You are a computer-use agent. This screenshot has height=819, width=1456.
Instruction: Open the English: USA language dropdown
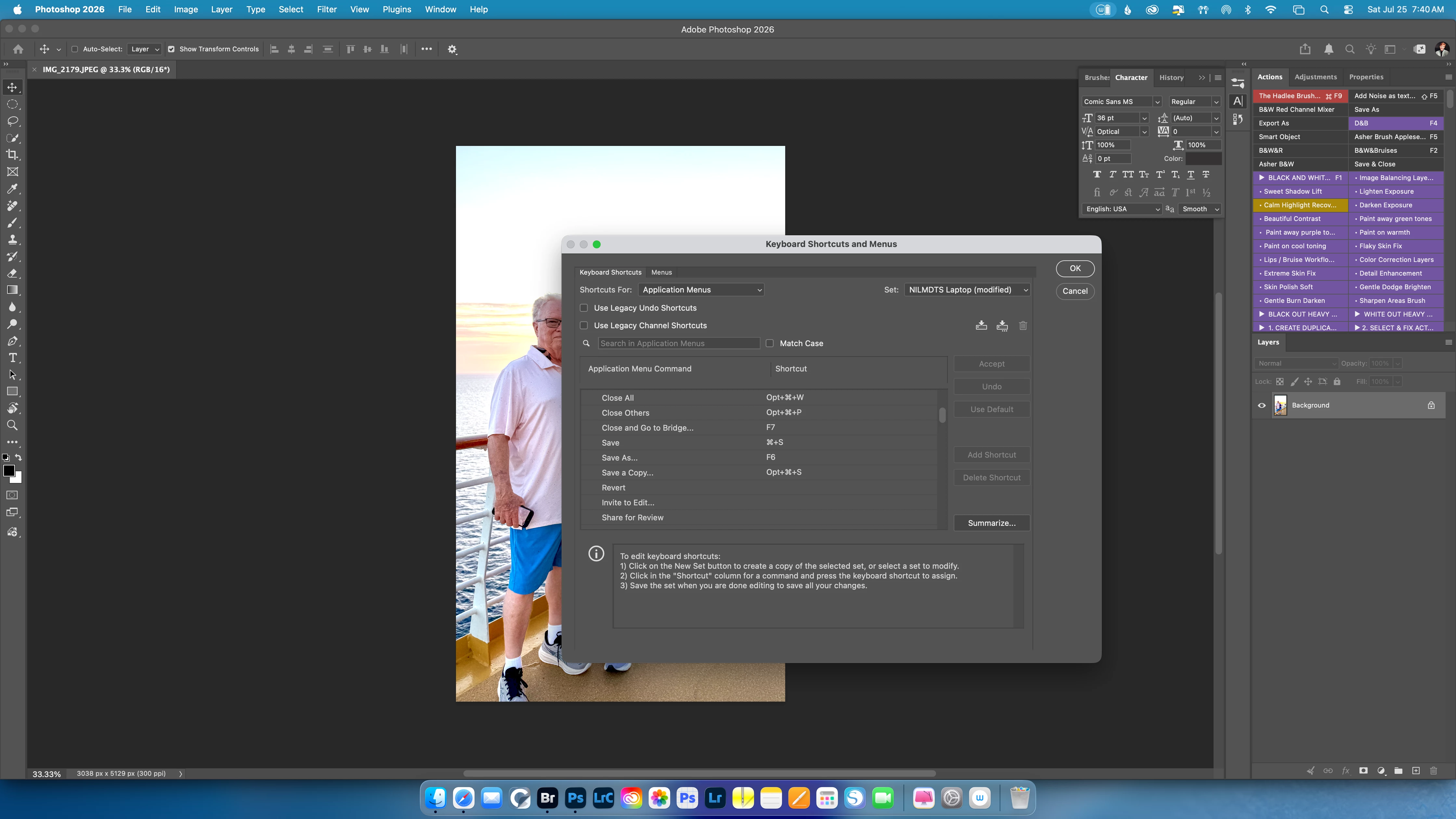1122,209
